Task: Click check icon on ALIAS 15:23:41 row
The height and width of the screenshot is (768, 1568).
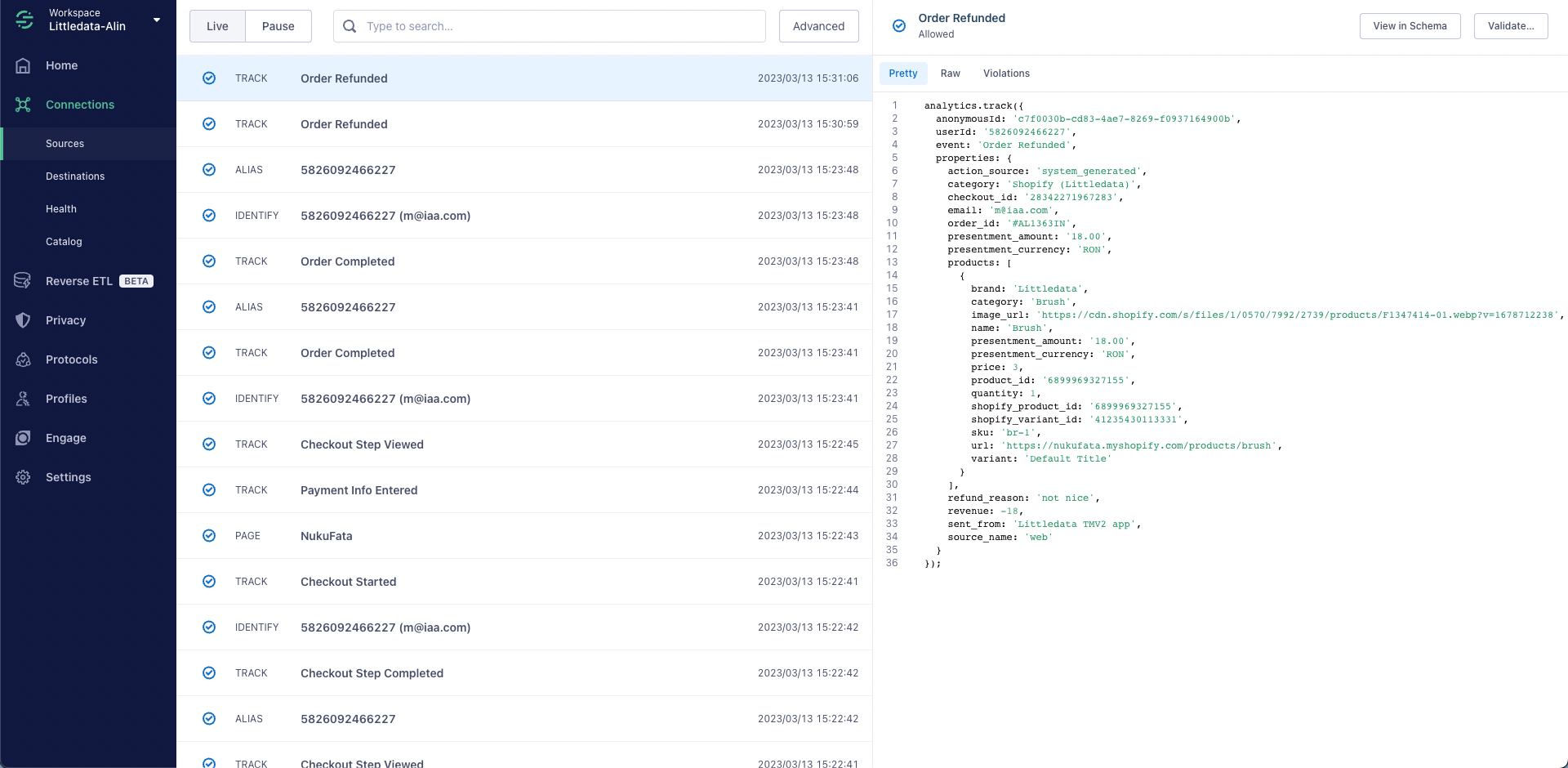Action: click(x=209, y=307)
